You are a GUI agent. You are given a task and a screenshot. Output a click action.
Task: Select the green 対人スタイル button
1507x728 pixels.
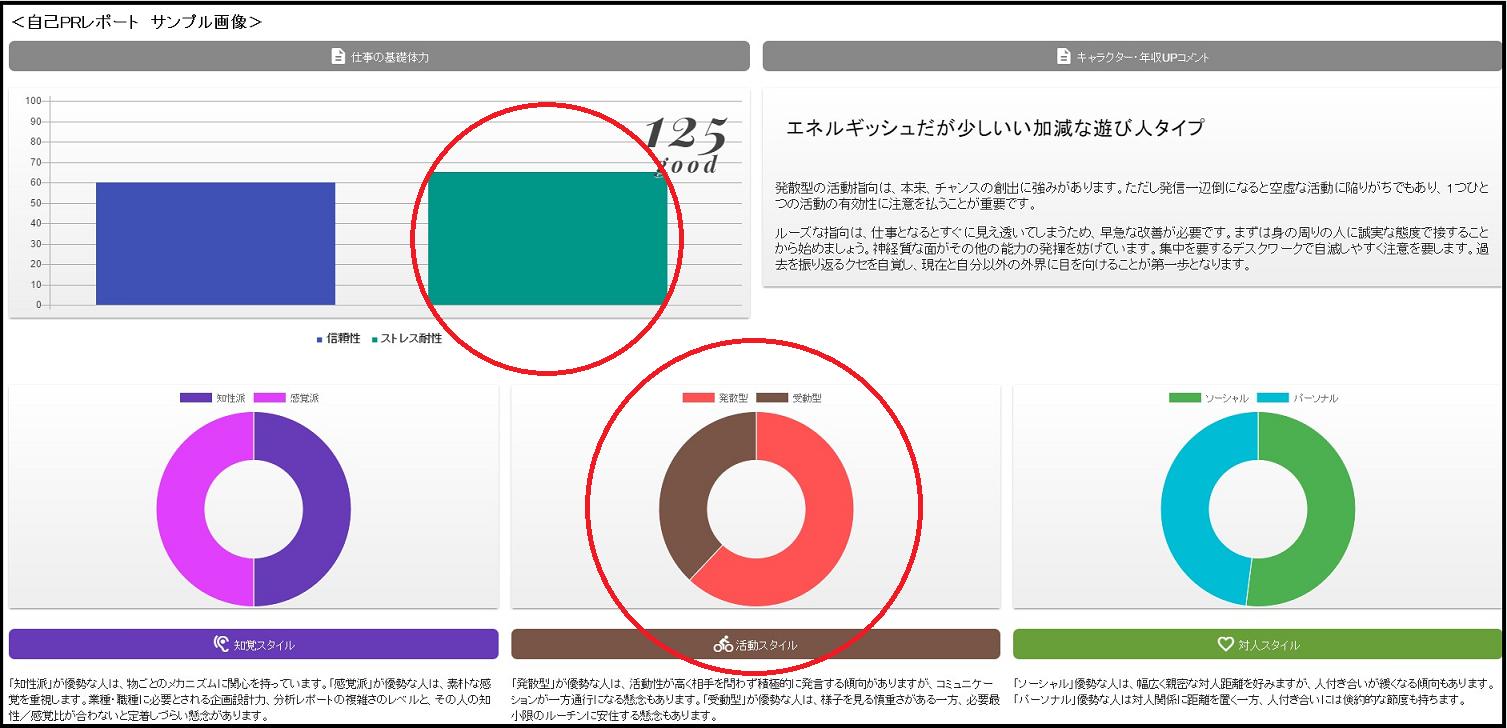coord(1257,644)
